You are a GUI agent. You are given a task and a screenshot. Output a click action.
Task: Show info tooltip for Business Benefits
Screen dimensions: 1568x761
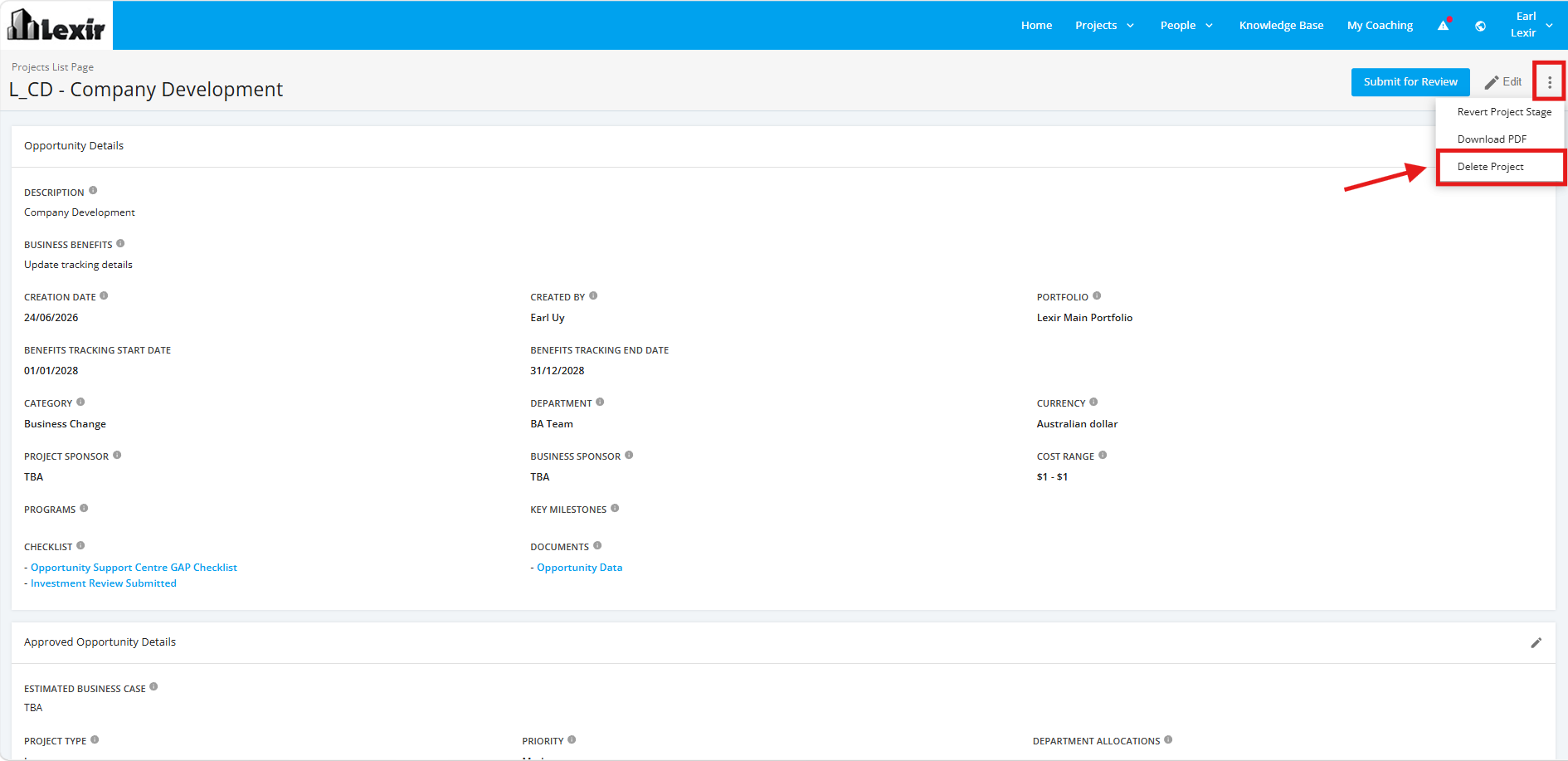coord(120,243)
